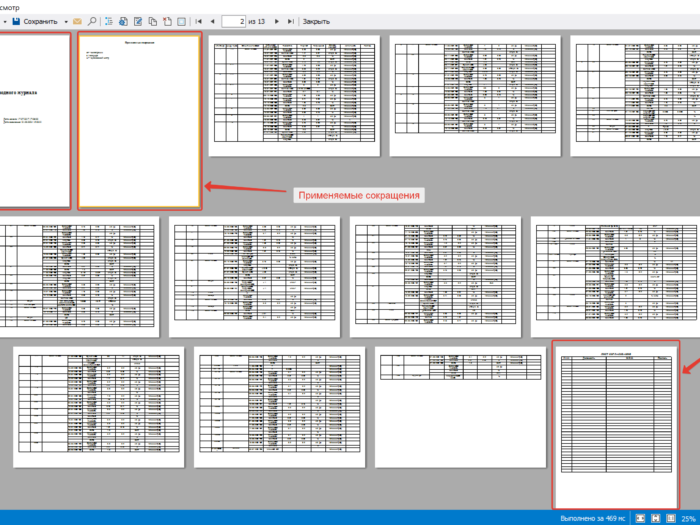The width and height of the screenshot is (700, 525).
Task: Jump to the last page
Action: (x=291, y=21)
